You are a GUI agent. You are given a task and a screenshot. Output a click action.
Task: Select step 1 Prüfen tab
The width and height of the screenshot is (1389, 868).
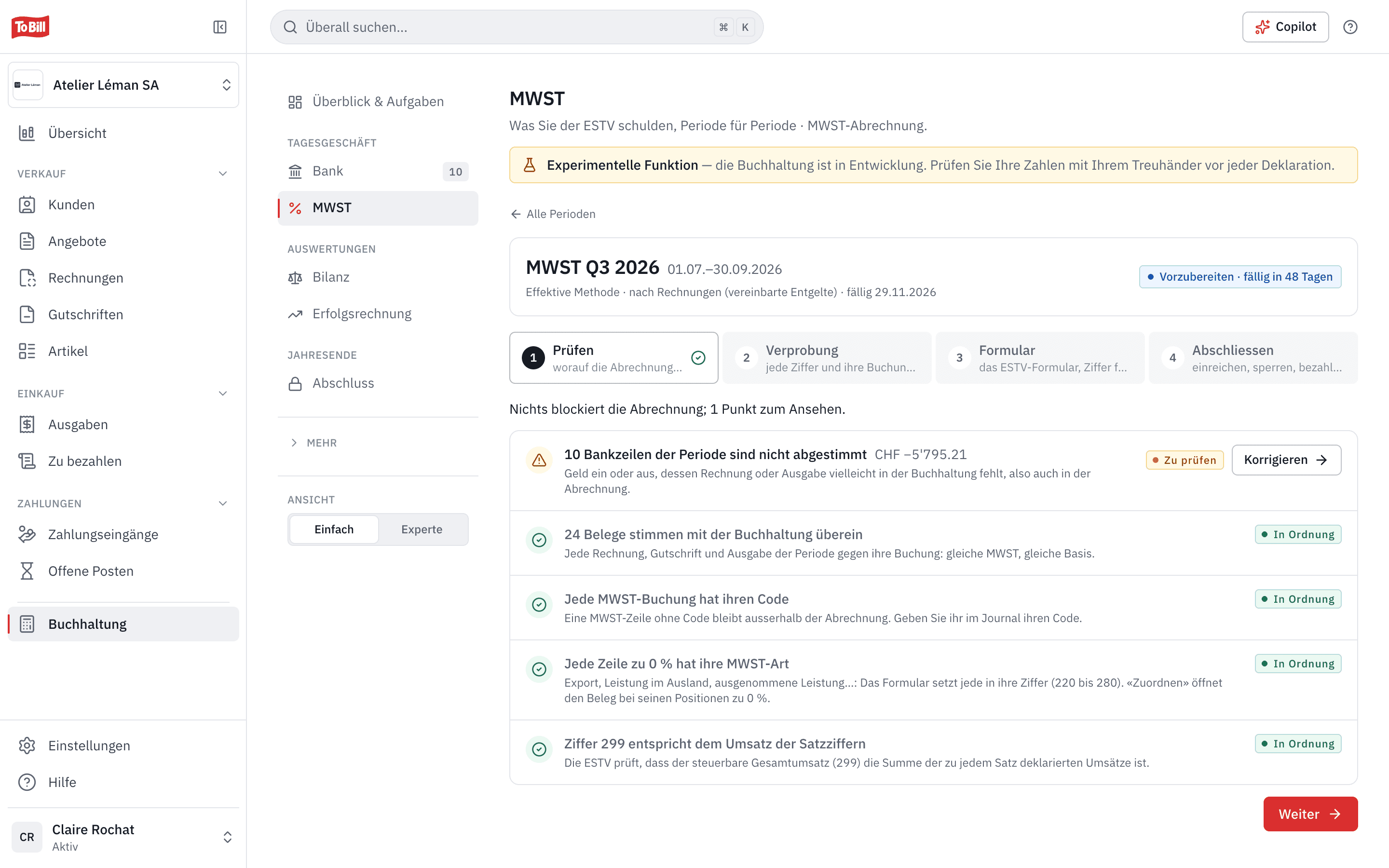613,358
